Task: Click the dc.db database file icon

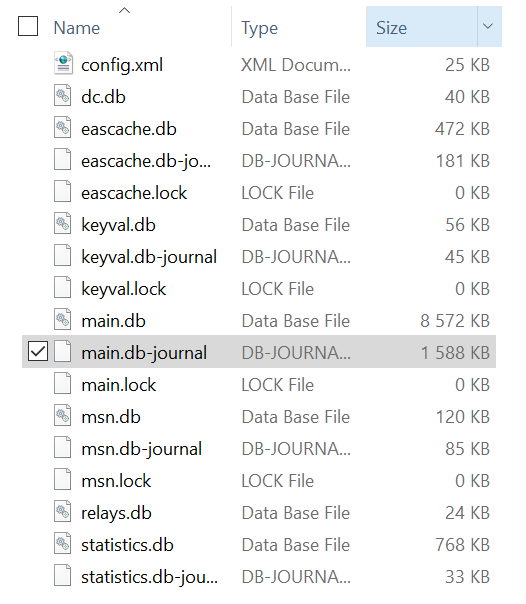Action: 63,96
